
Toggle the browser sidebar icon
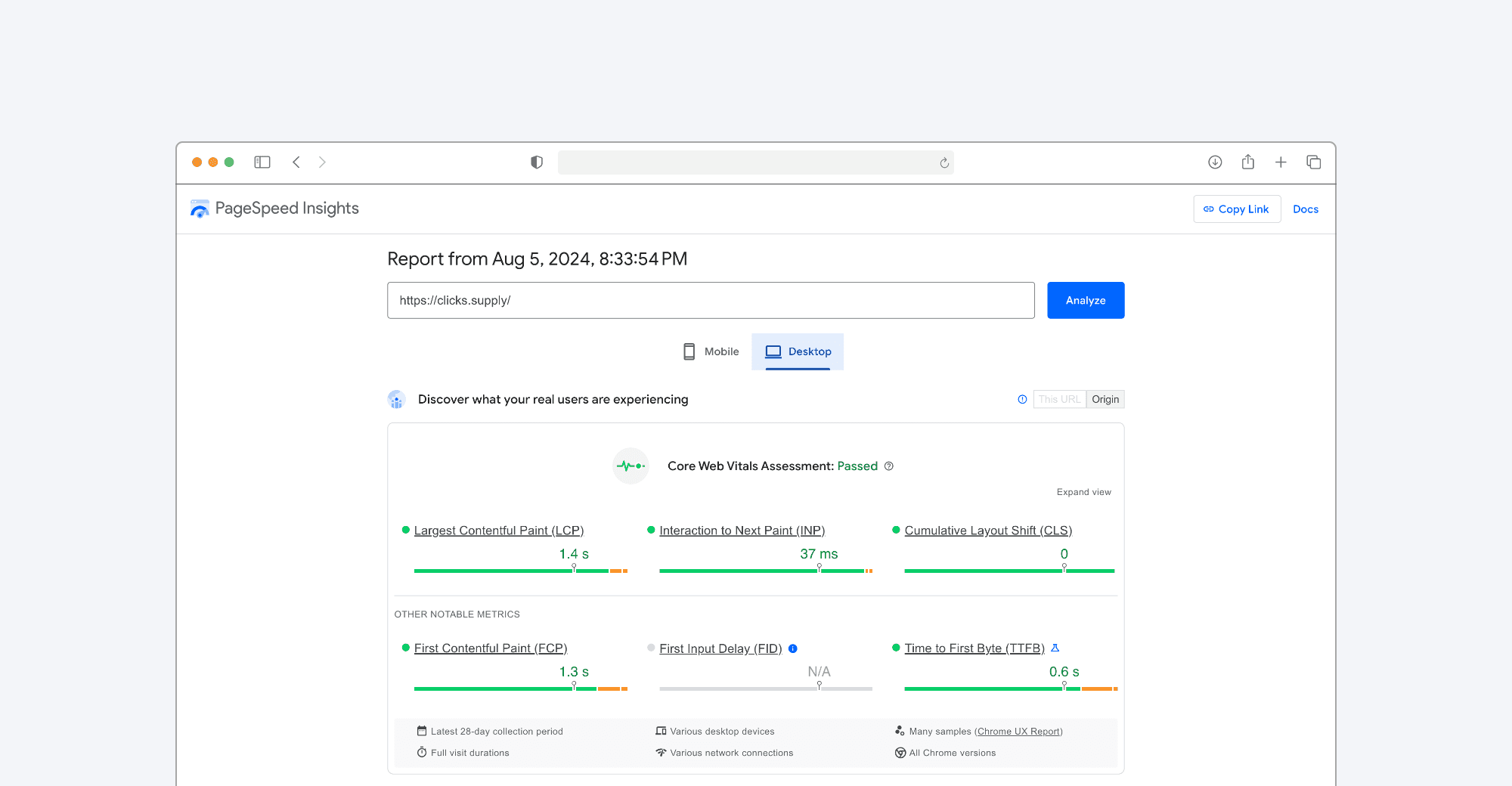click(262, 162)
